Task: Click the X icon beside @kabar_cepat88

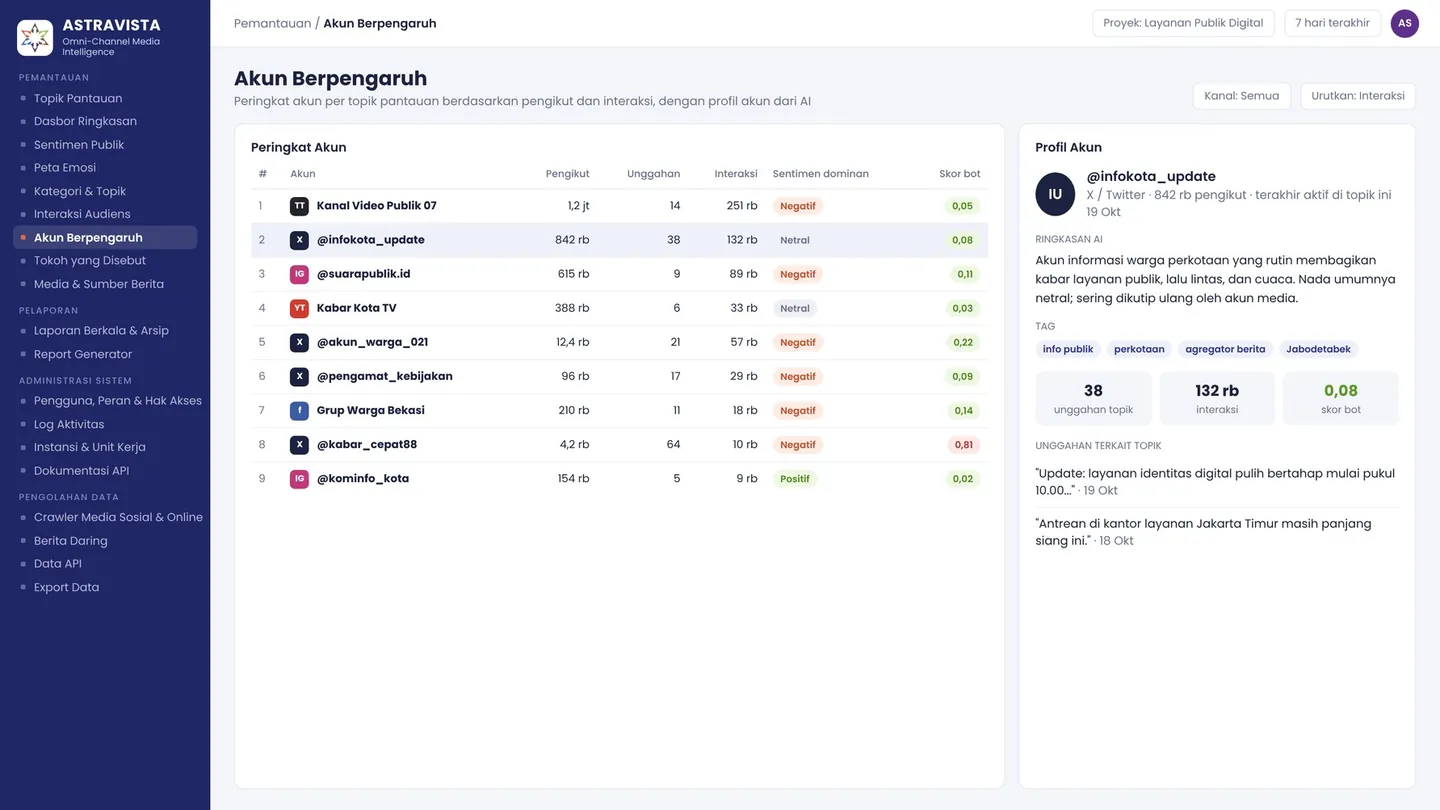Action: pyautogui.click(x=299, y=444)
